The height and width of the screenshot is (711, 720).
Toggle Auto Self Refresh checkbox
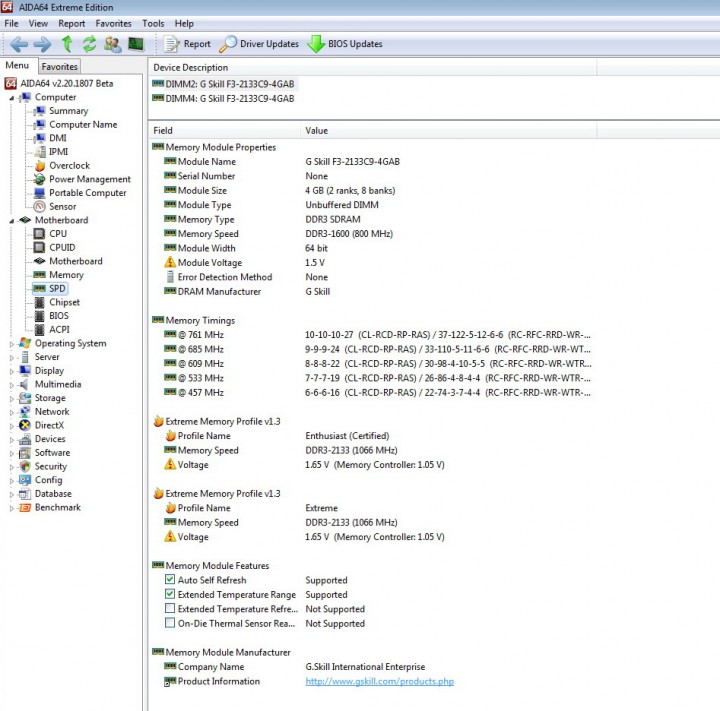click(x=170, y=579)
